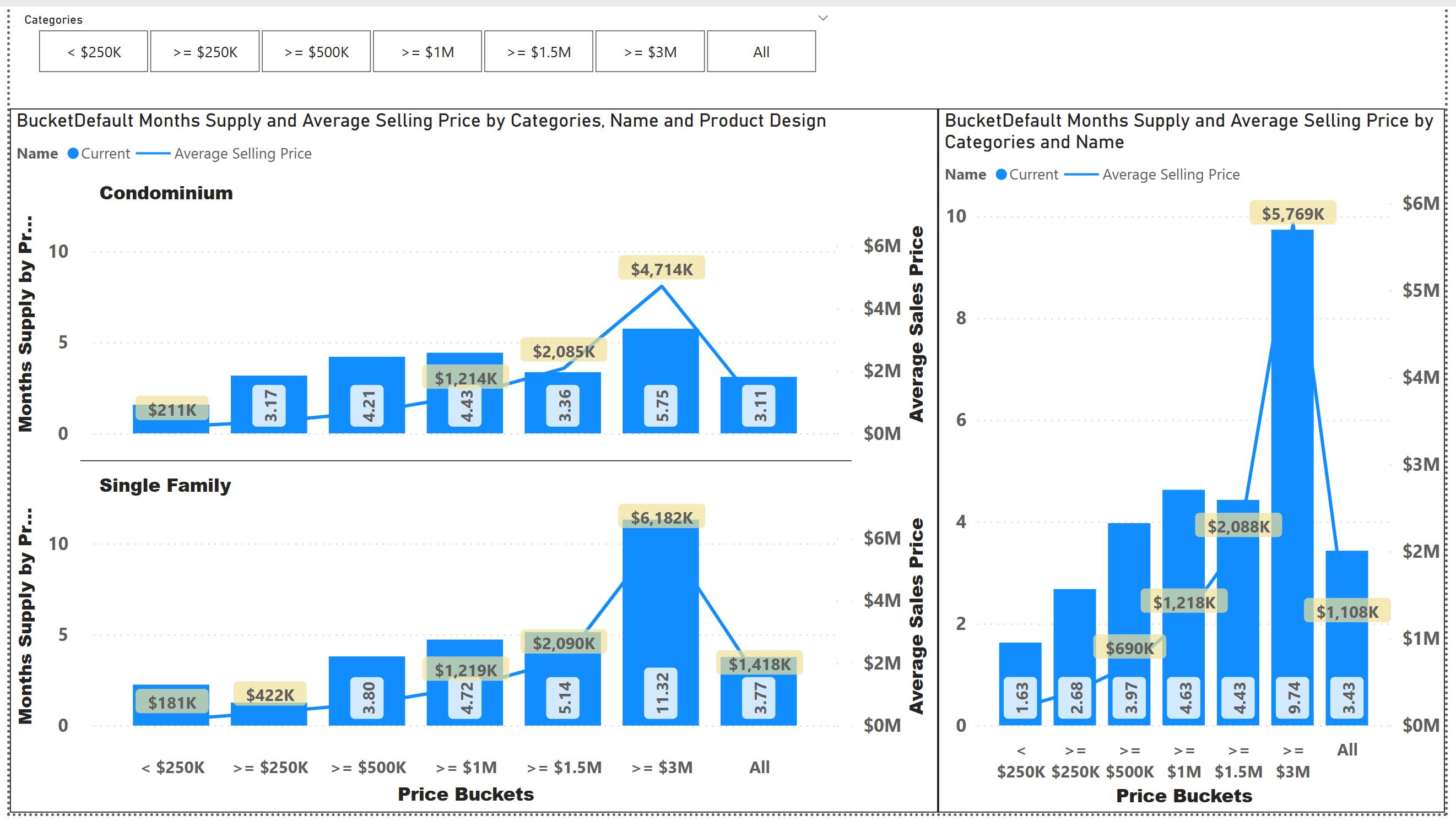Select the All categories slicer button
The width and height of the screenshot is (1456, 821).
click(x=761, y=51)
